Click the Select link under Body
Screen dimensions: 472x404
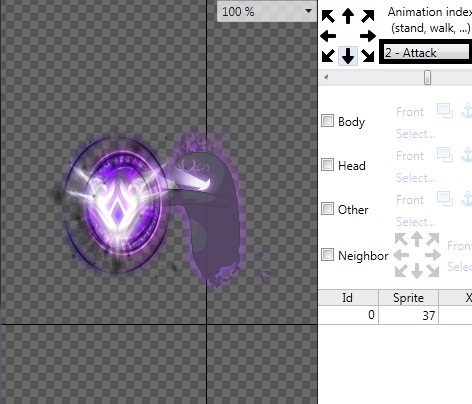click(x=416, y=134)
